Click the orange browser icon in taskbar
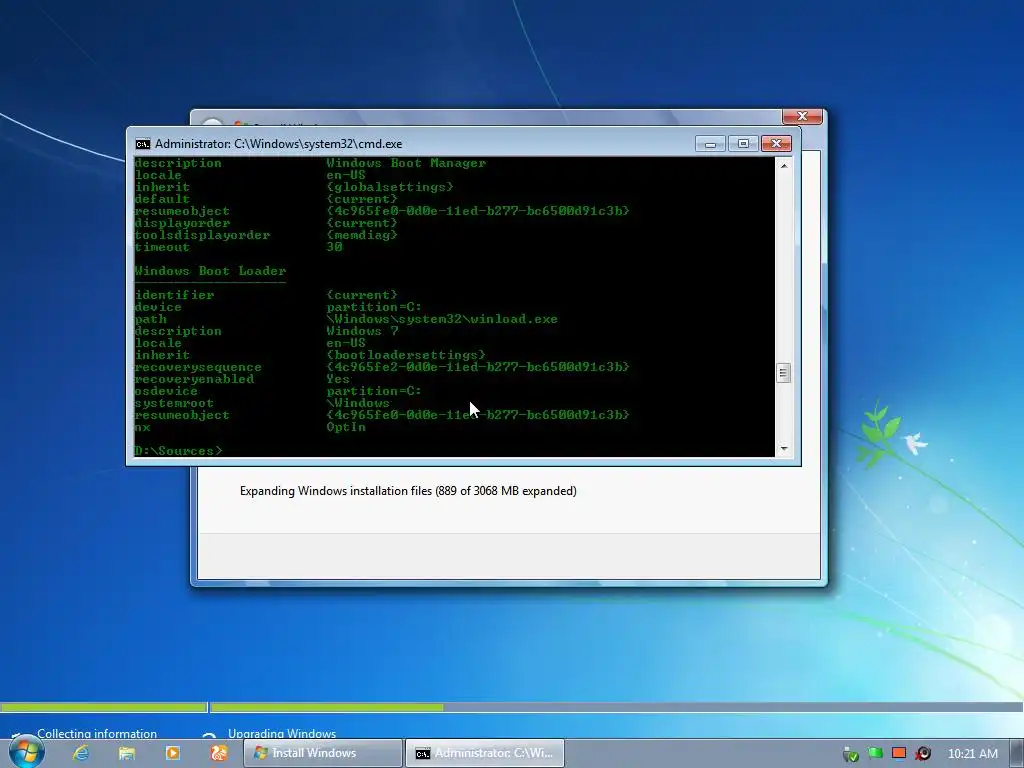 (219, 753)
